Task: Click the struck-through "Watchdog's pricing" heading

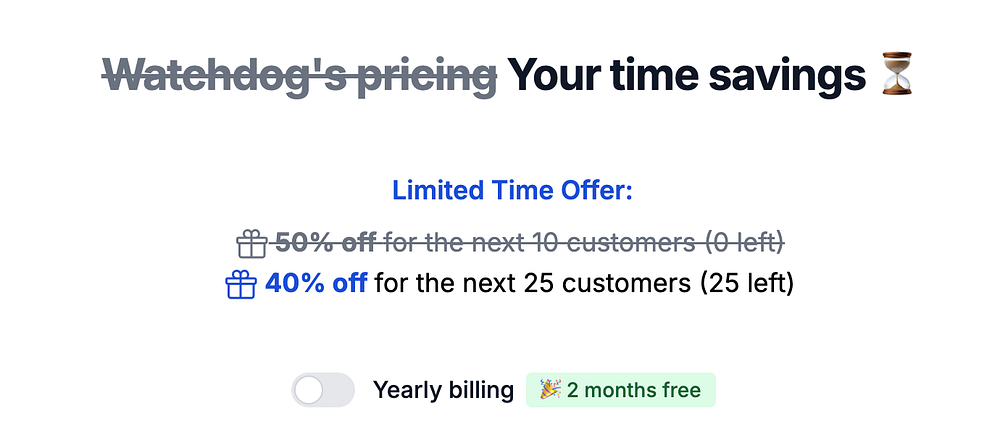Action: [x=299, y=76]
